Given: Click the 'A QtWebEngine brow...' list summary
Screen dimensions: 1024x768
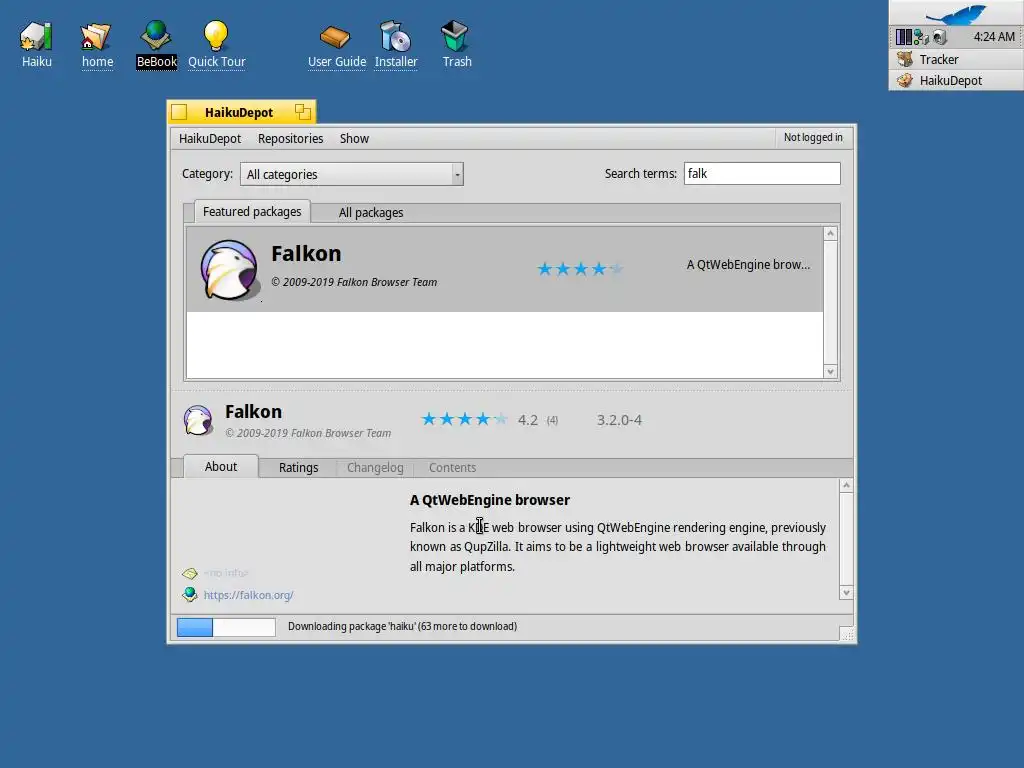Looking at the screenshot, I should (748, 264).
